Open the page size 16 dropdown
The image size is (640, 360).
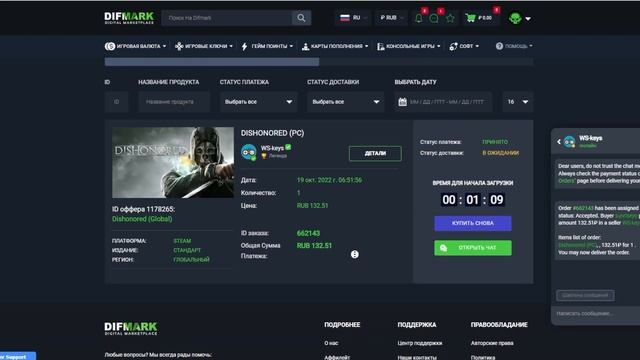(x=518, y=102)
